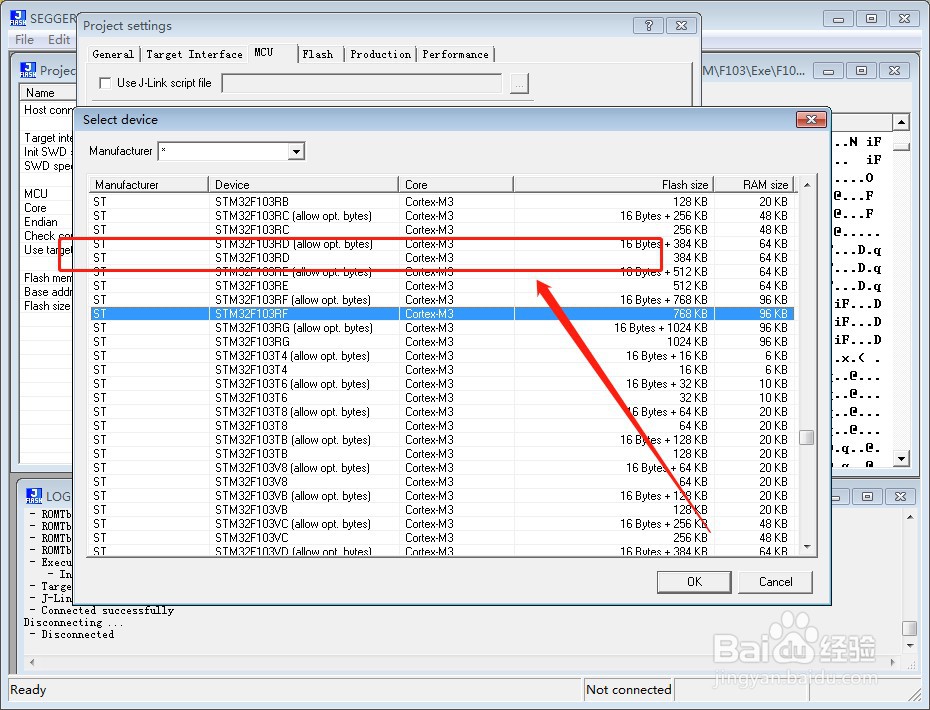
Task: Select STM32F103VB 128 KB row
Action: pos(442,510)
